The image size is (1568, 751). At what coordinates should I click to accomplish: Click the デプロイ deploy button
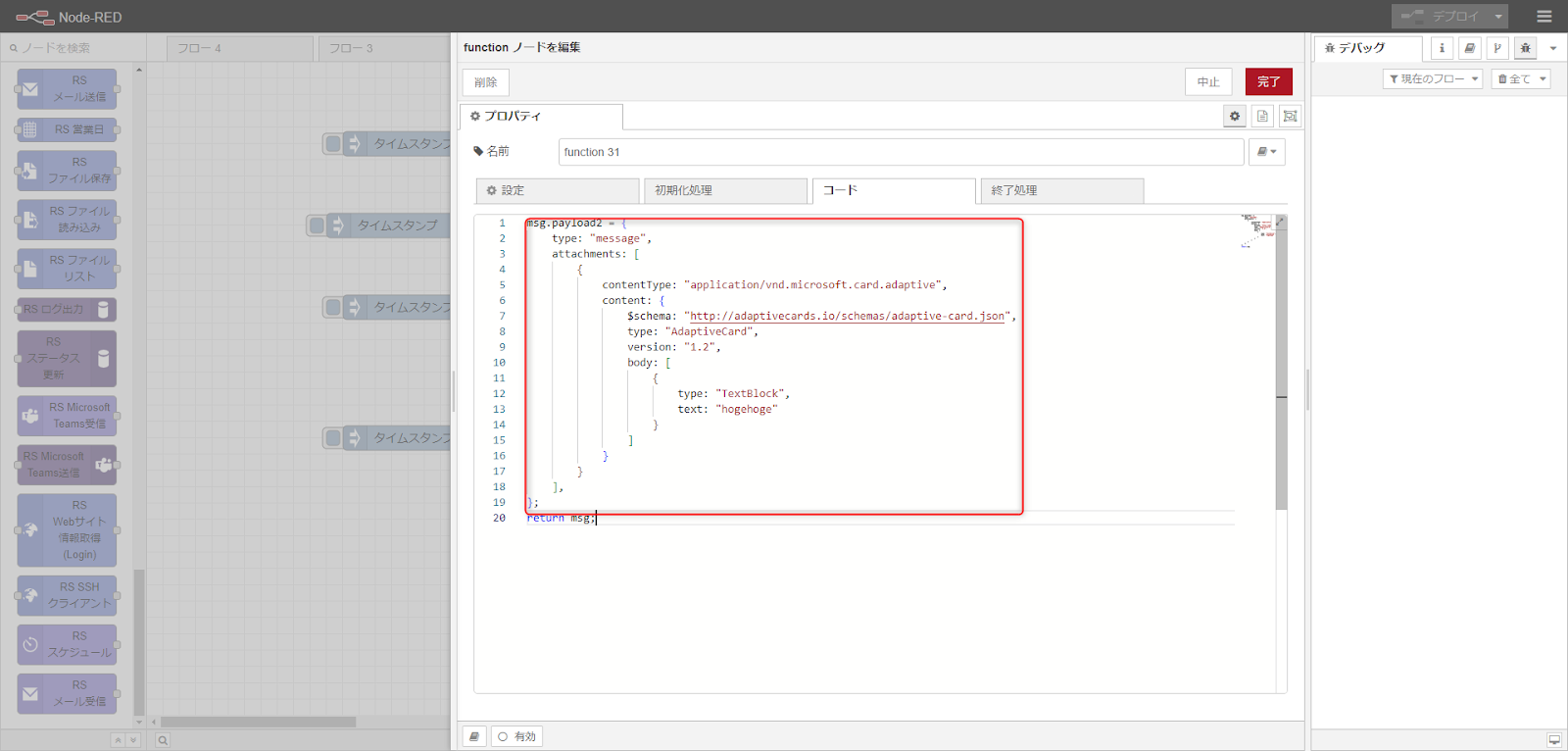pos(1440,17)
